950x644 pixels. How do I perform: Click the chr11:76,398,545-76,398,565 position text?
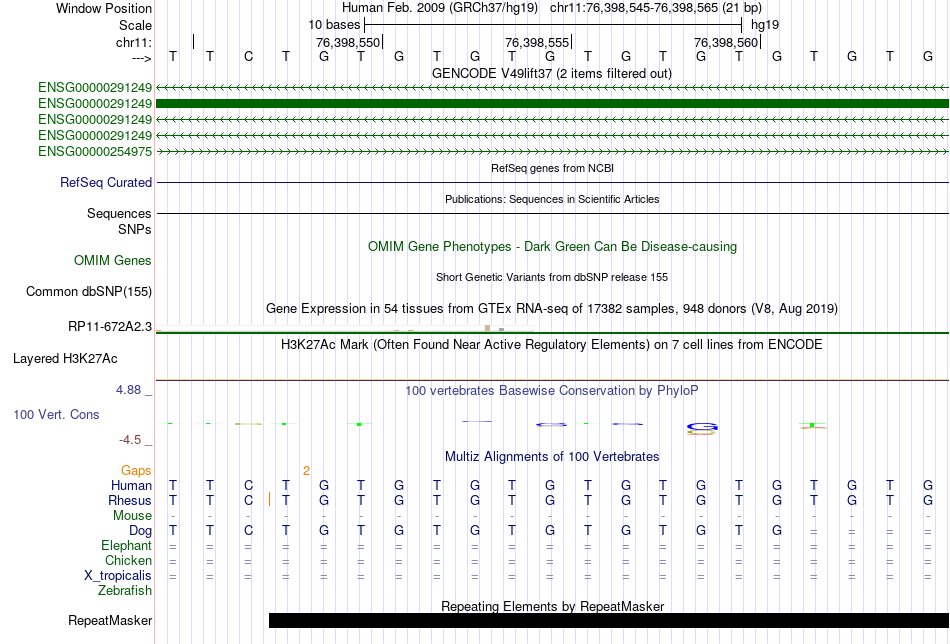[656, 8]
